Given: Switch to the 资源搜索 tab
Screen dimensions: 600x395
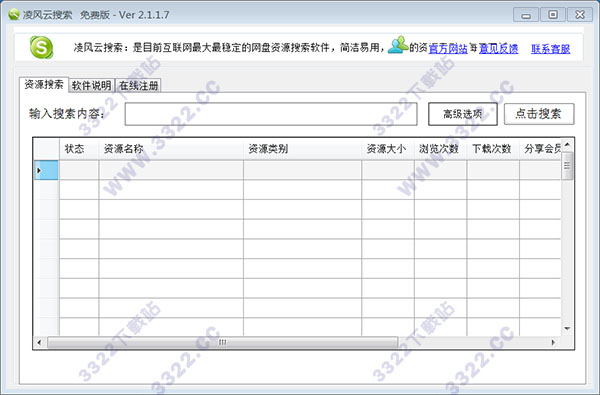Looking at the screenshot, I should tap(44, 85).
